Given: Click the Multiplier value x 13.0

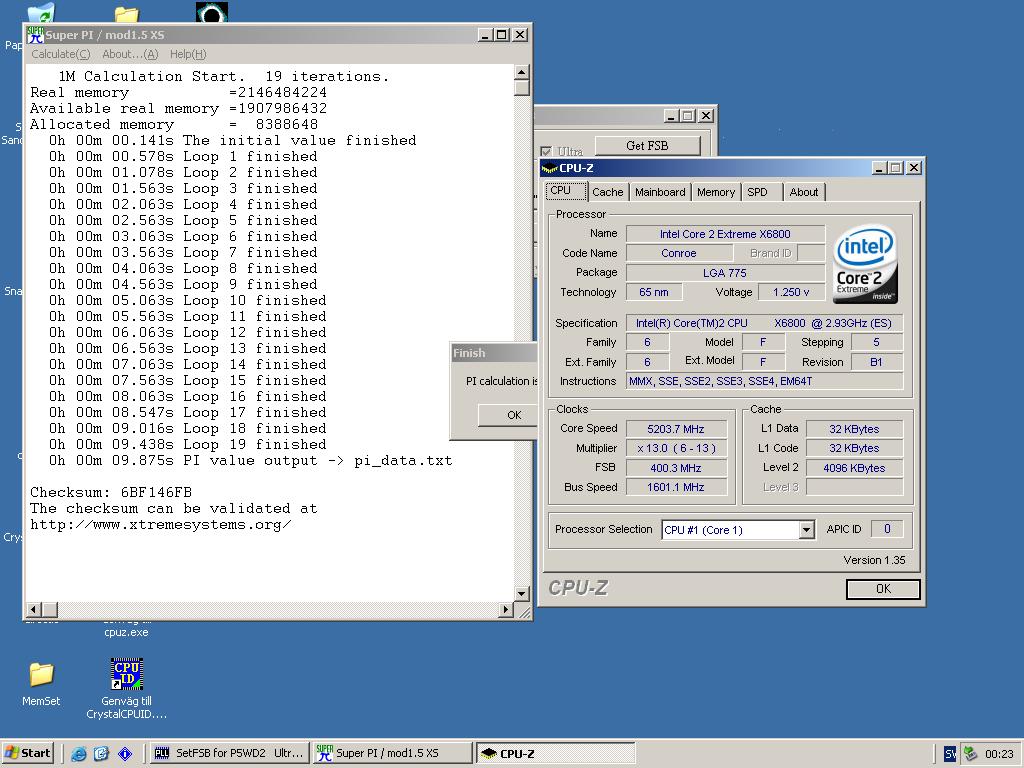Looking at the screenshot, I should point(676,448).
